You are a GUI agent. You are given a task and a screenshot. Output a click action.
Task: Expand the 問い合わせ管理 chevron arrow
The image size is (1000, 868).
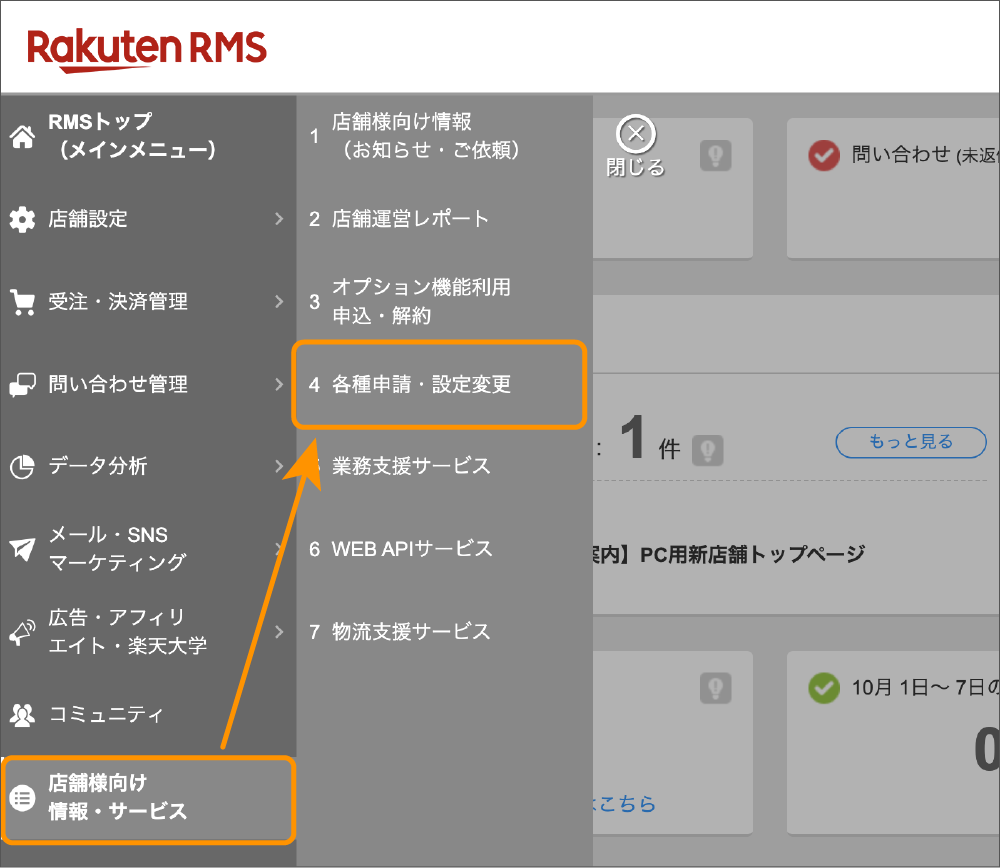(279, 384)
